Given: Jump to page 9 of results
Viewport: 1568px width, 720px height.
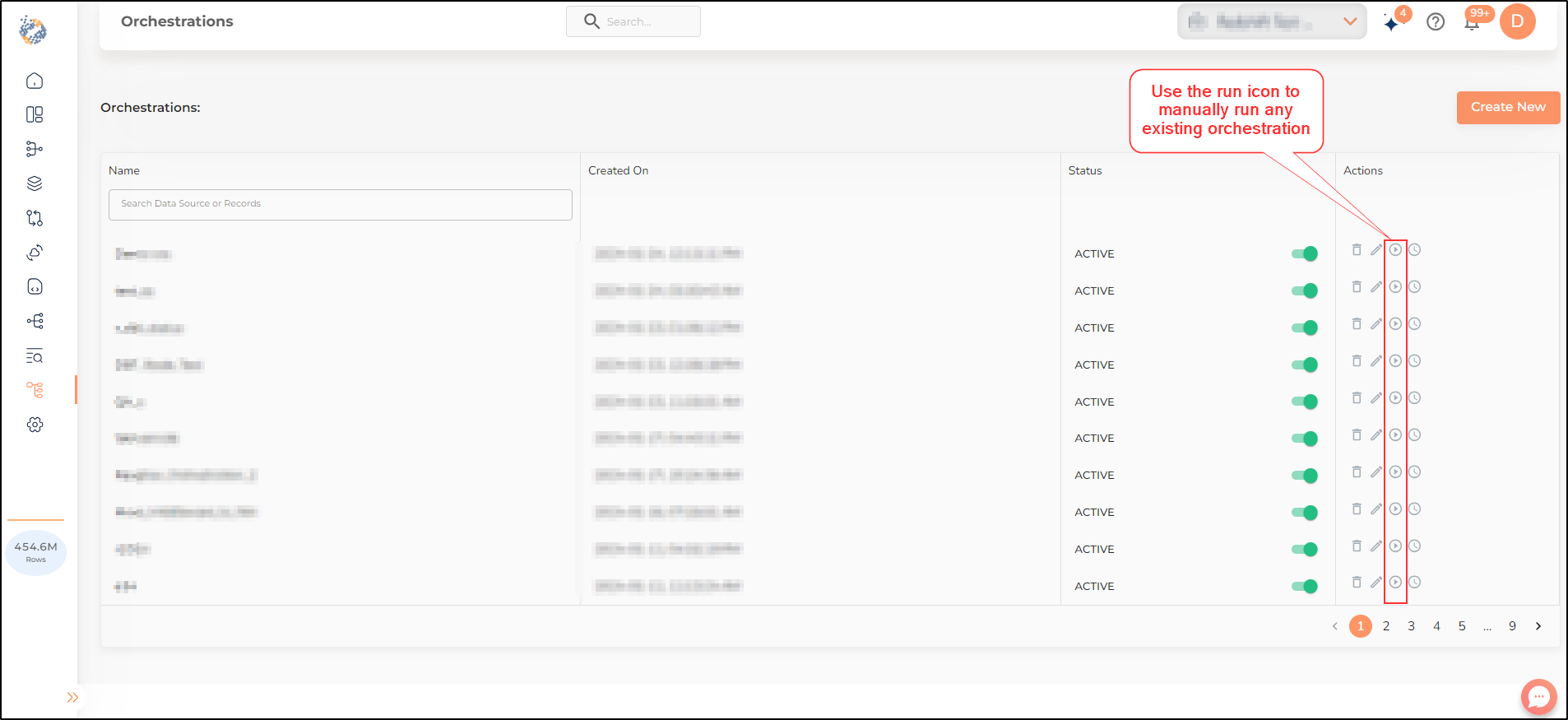Looking at the screenshot, I should 1512,626.
